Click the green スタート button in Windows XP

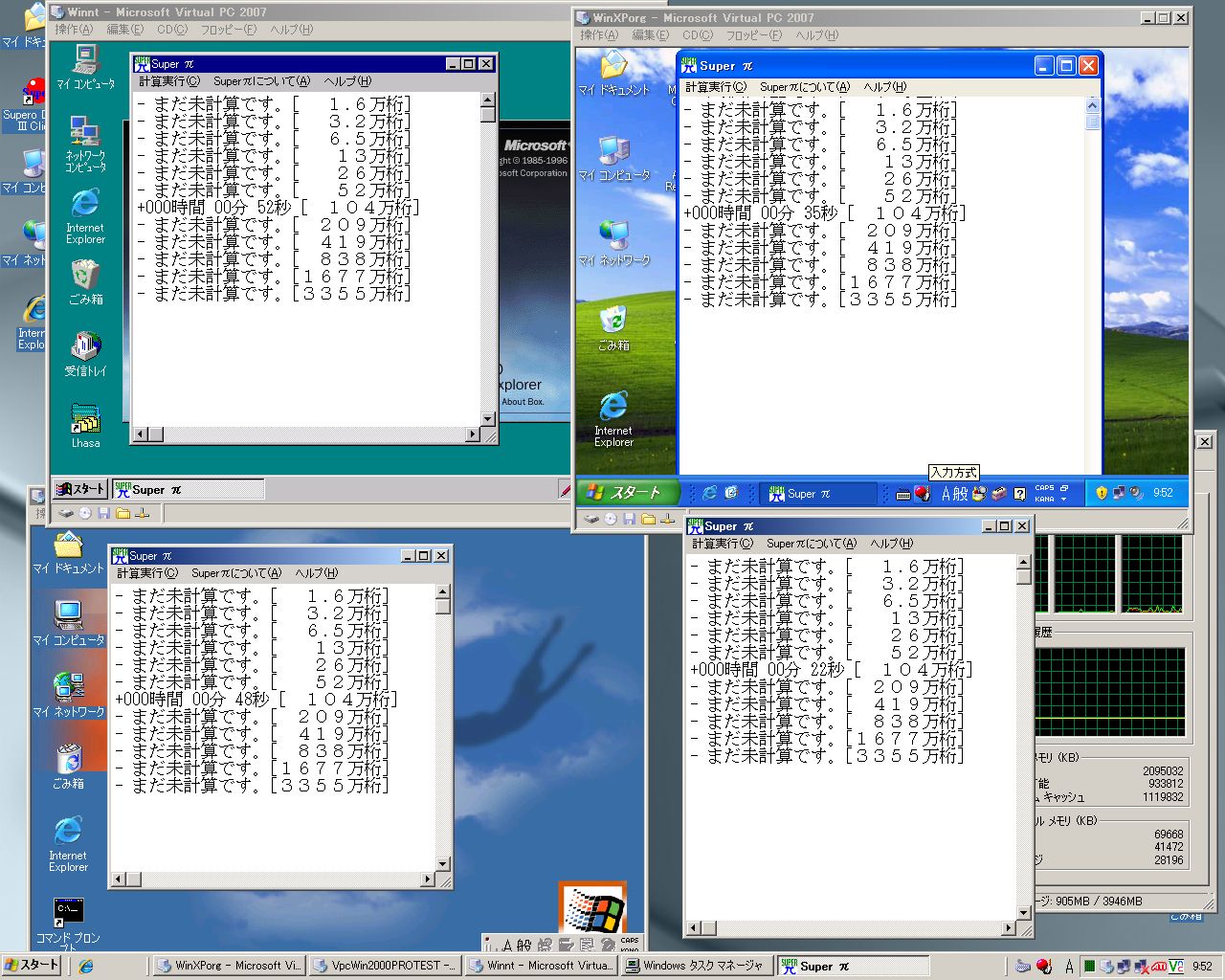[626, 493]
